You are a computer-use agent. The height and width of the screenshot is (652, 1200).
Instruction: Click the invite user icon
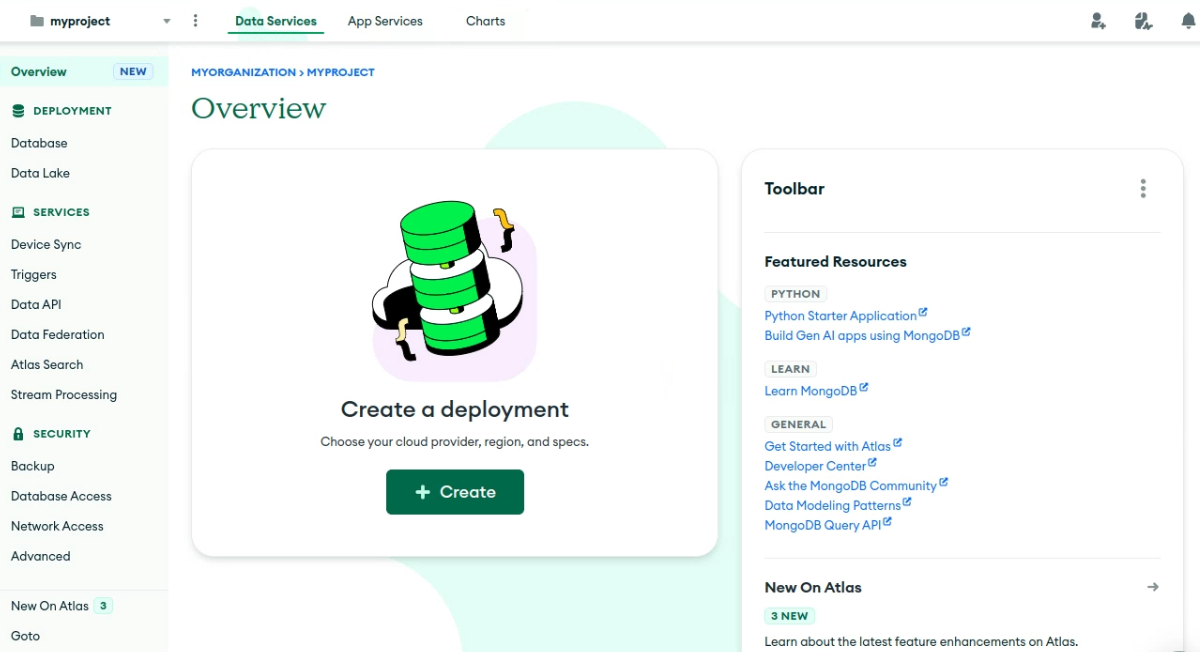coord(1098,21)
